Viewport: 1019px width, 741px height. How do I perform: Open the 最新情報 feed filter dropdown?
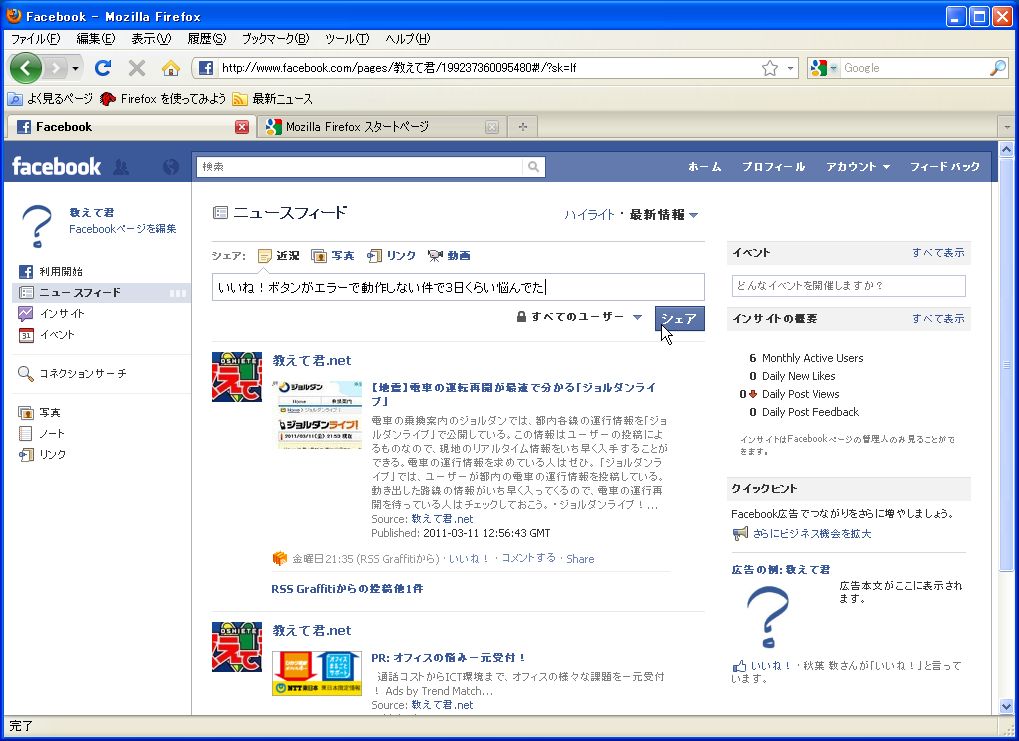click(x=664, y=214)
